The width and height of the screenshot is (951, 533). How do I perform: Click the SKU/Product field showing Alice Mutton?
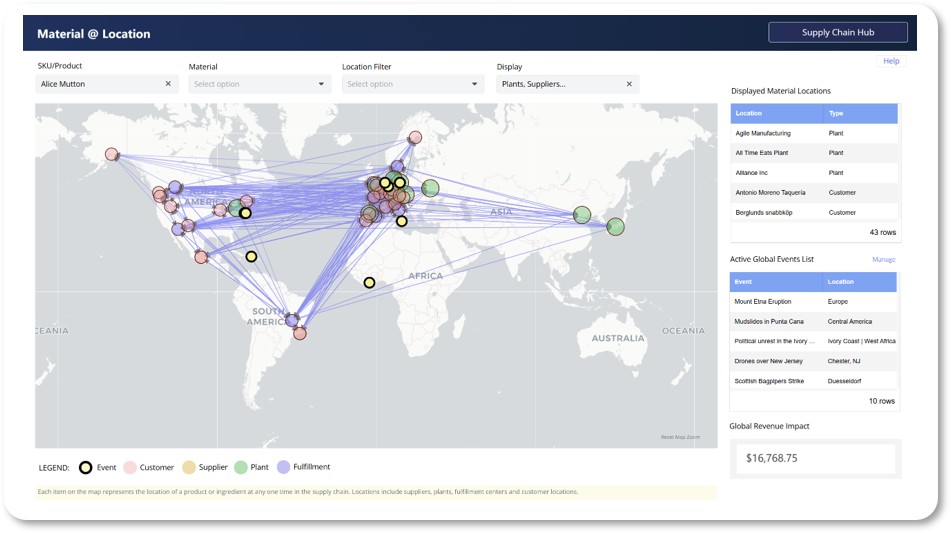(x=107, y=84)
